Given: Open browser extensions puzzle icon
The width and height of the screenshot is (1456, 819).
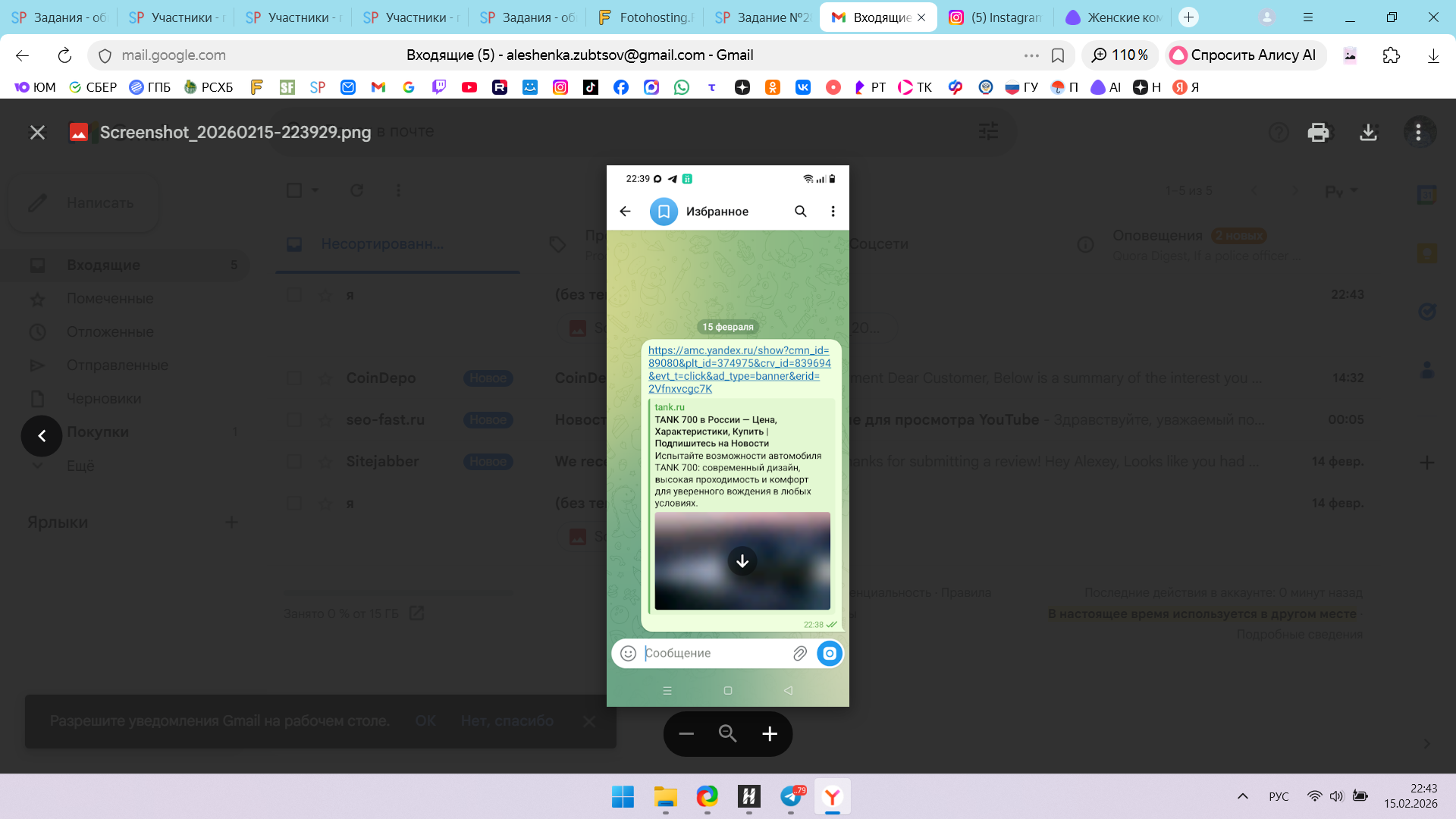Looking at the screenshot, I should point(1391,55).
